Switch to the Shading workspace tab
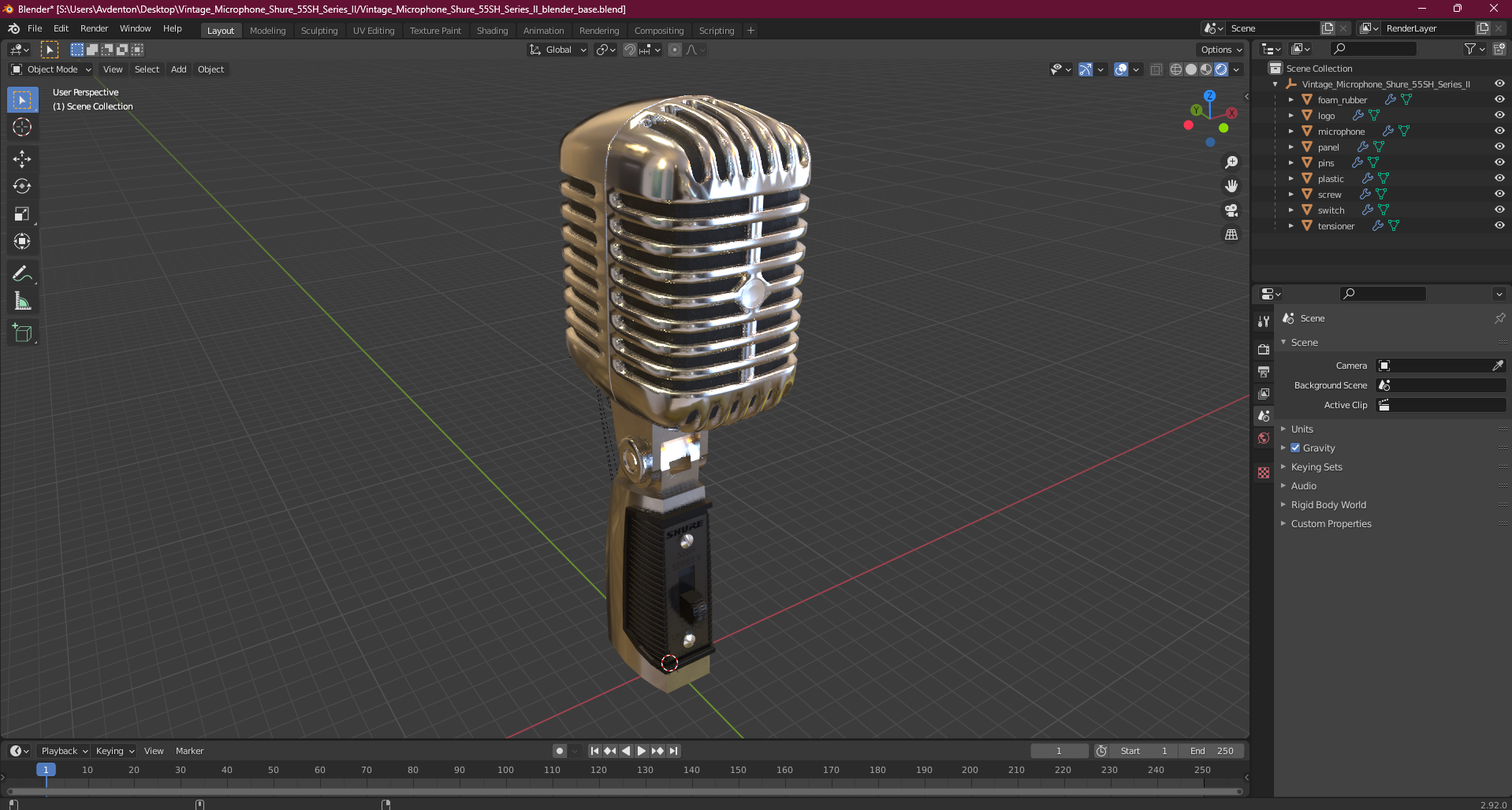 492,31
